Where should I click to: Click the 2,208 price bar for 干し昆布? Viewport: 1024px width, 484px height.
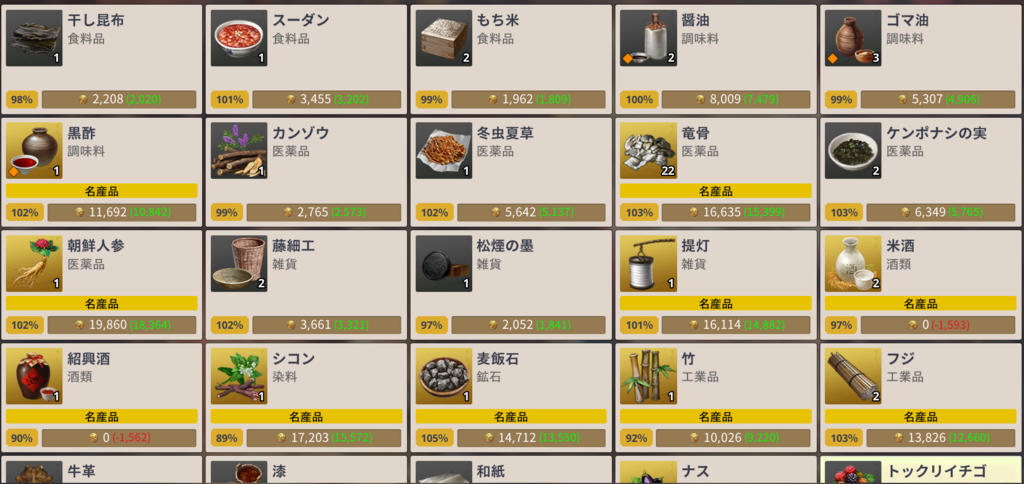119,99
